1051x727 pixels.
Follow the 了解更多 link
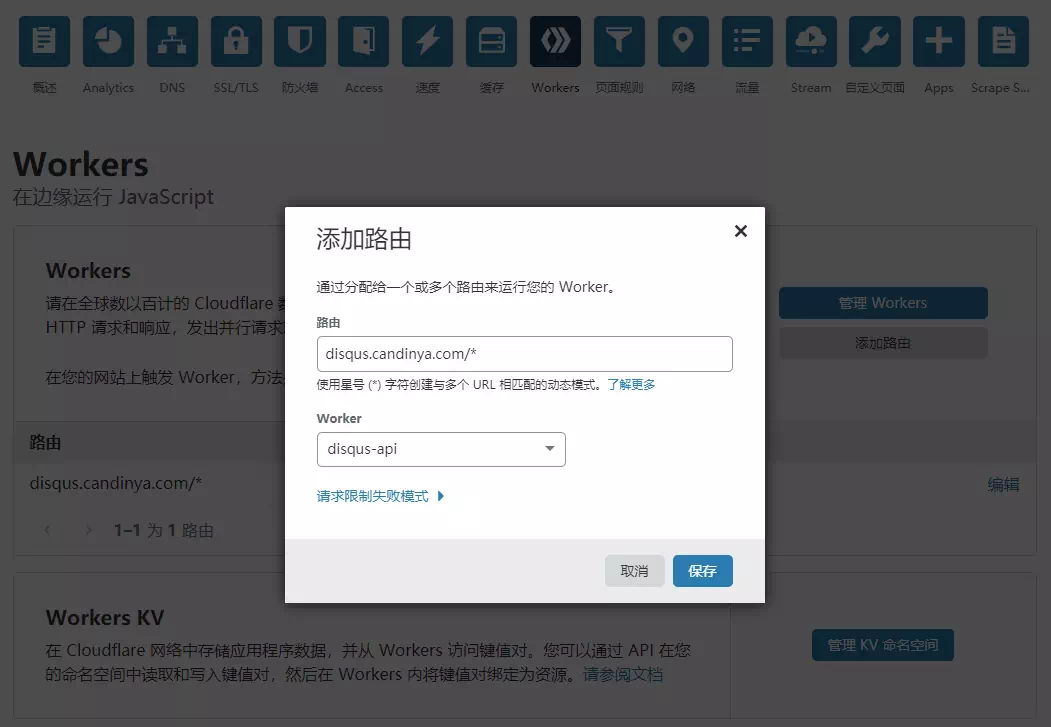pyautogui.click(x=631, y=385)
